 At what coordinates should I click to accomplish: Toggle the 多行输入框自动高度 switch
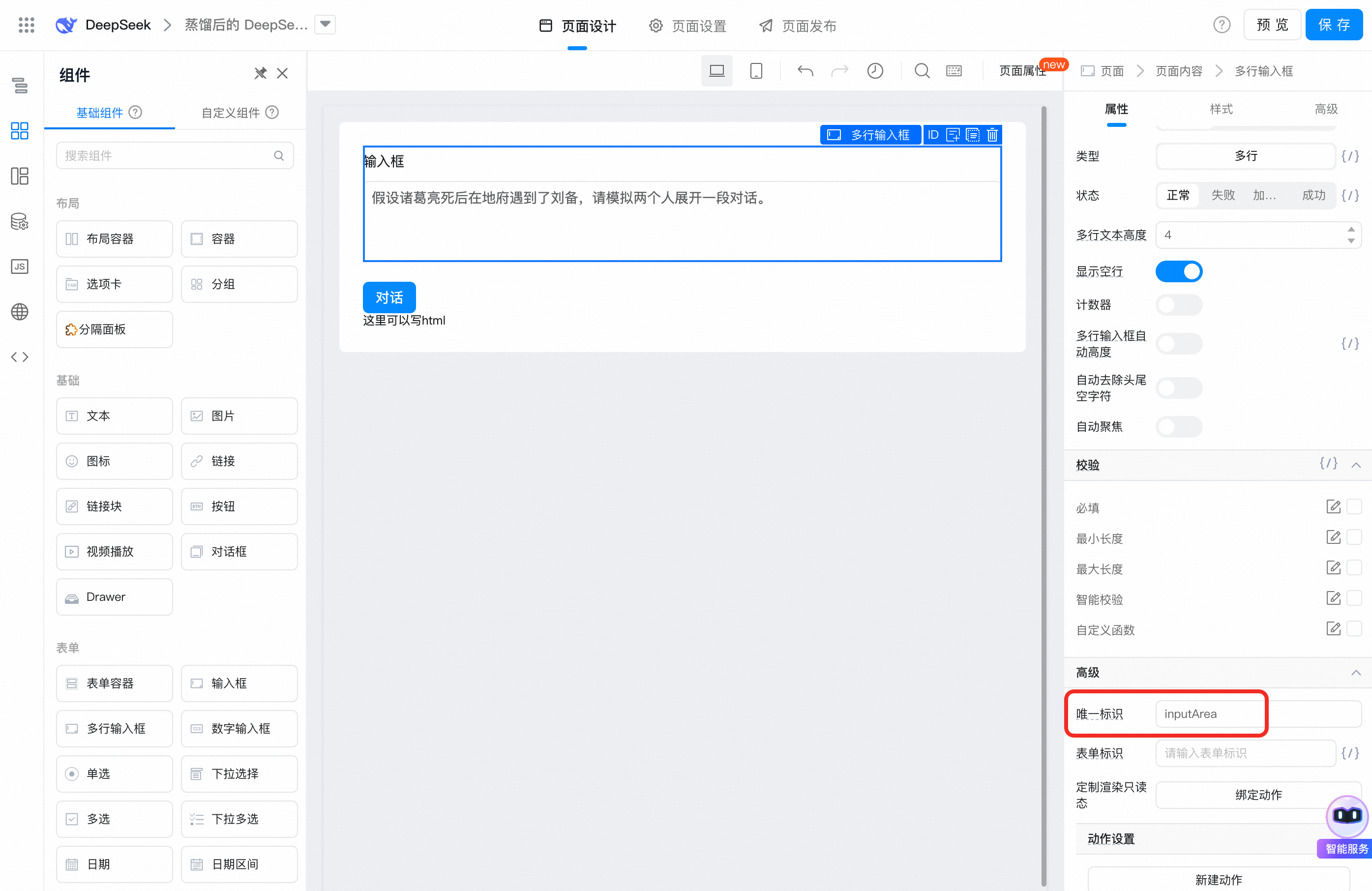coord(1179,344)
